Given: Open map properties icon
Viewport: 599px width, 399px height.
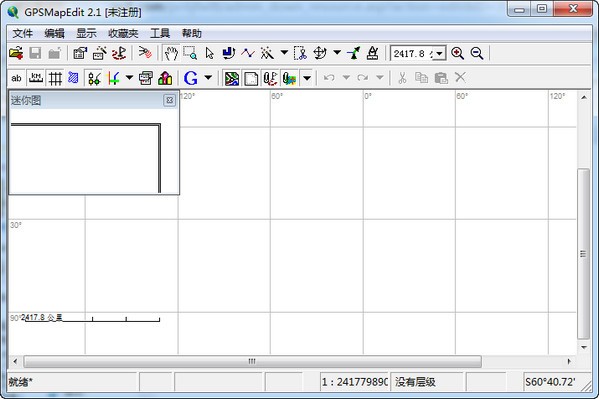Looking at the screenshot, I should pos(80,53).
